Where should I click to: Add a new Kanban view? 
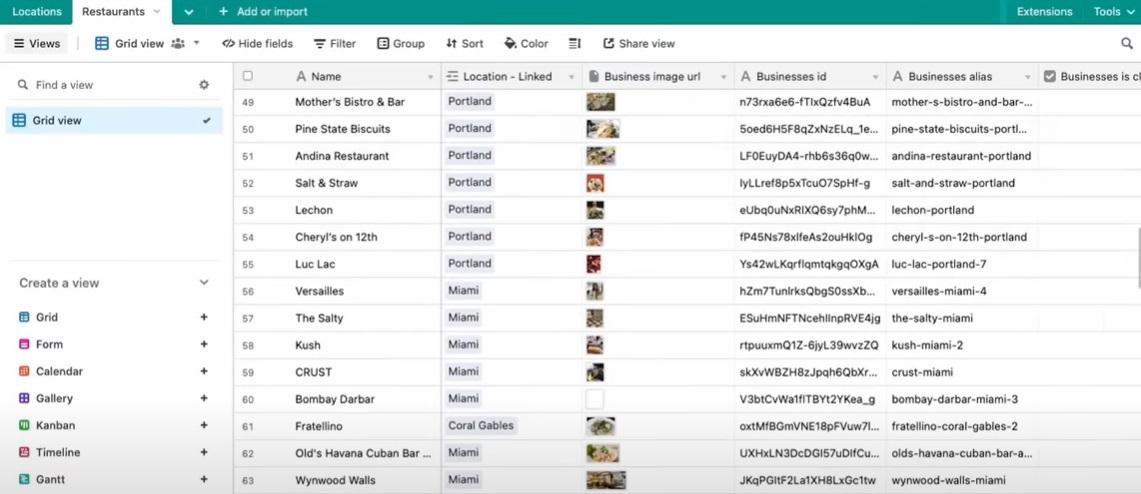204,425
